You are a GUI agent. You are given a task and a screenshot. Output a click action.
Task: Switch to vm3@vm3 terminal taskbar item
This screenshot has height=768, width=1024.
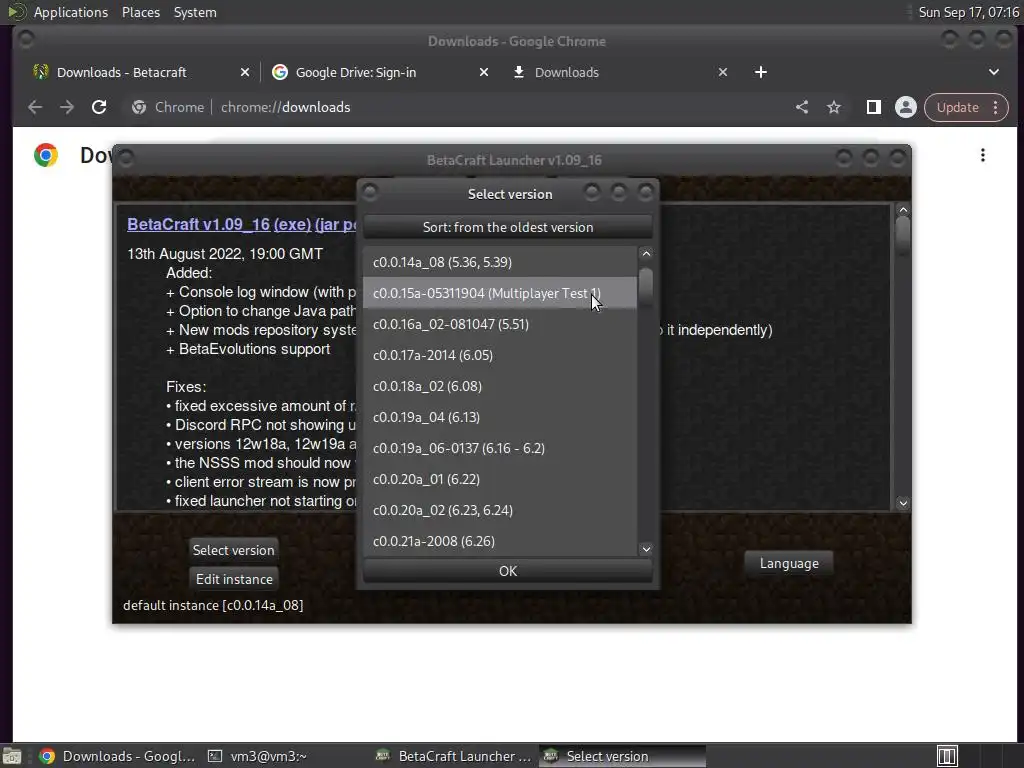tap(258, 756)
